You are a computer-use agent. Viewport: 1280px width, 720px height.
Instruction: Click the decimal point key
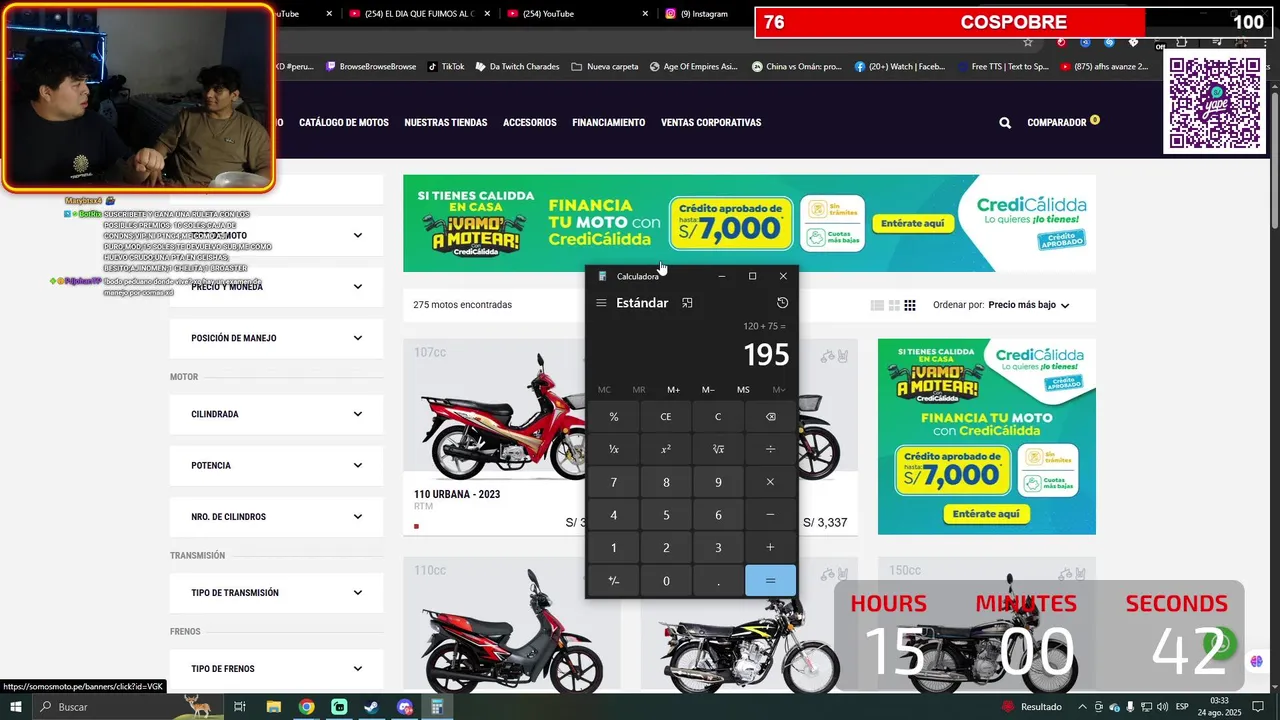pos(718,581)
